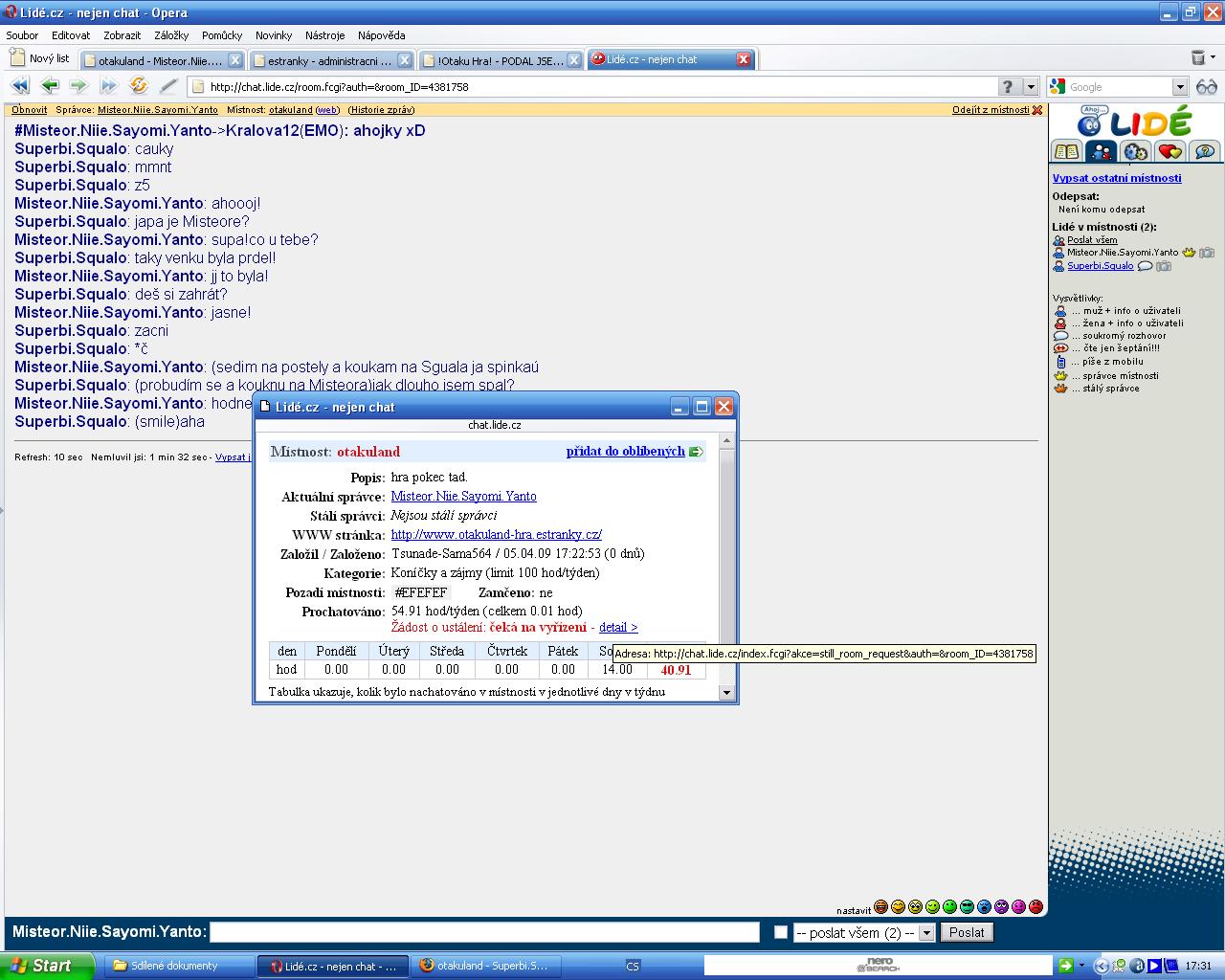Open the closed tabs trash can icon
Screen dimensions: 1225x980
pyautogui.click(x=1198, y=58)
